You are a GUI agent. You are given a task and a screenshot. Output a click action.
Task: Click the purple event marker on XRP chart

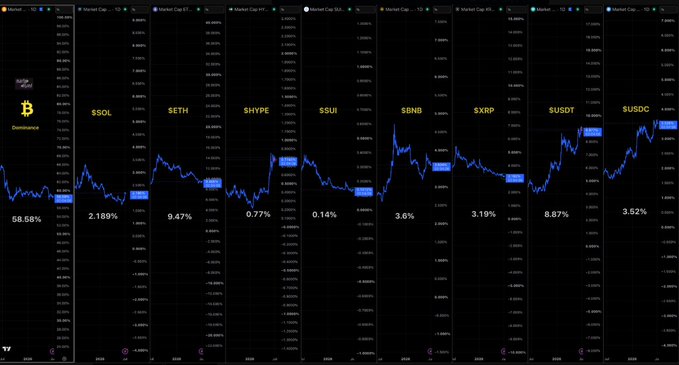coord(503,351)
